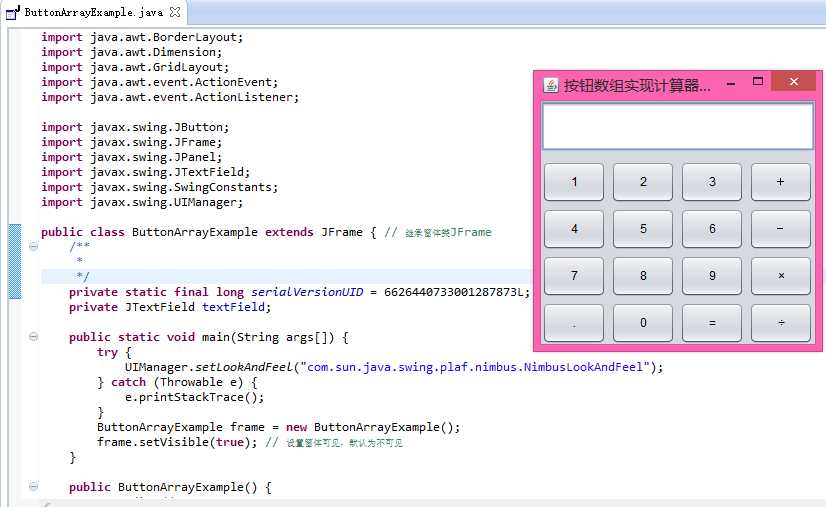
Task: Click calculator button 4
Action: 574,229
